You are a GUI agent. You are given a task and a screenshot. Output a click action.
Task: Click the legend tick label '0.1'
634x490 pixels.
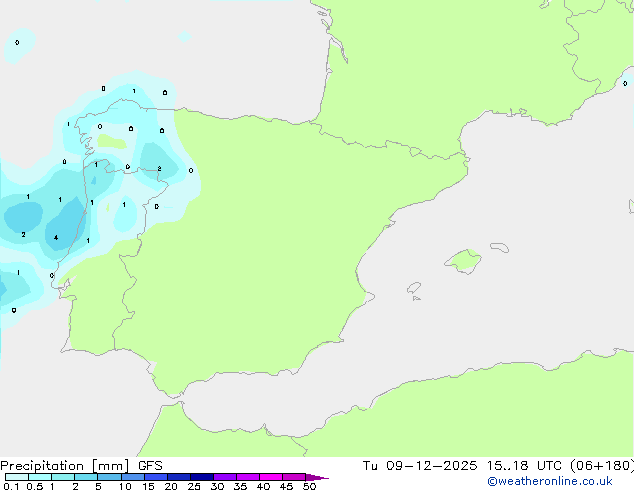click(x=11, y=486)
